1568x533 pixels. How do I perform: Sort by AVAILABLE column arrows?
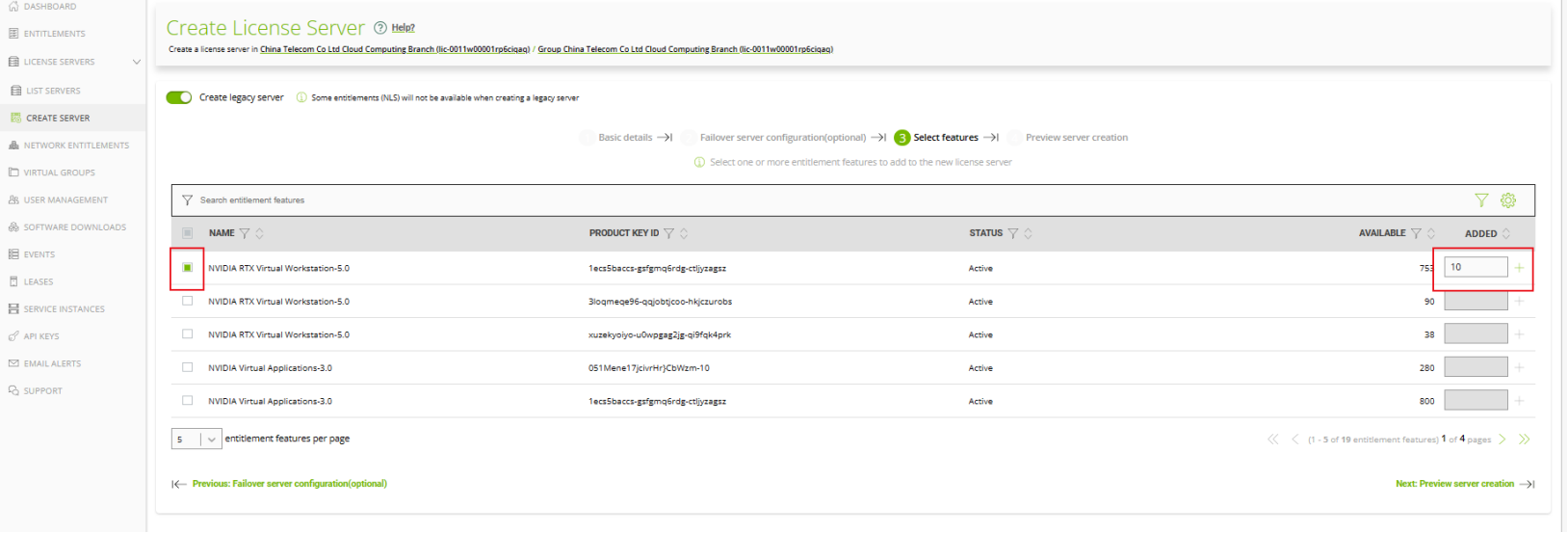tap(1431, 233)
